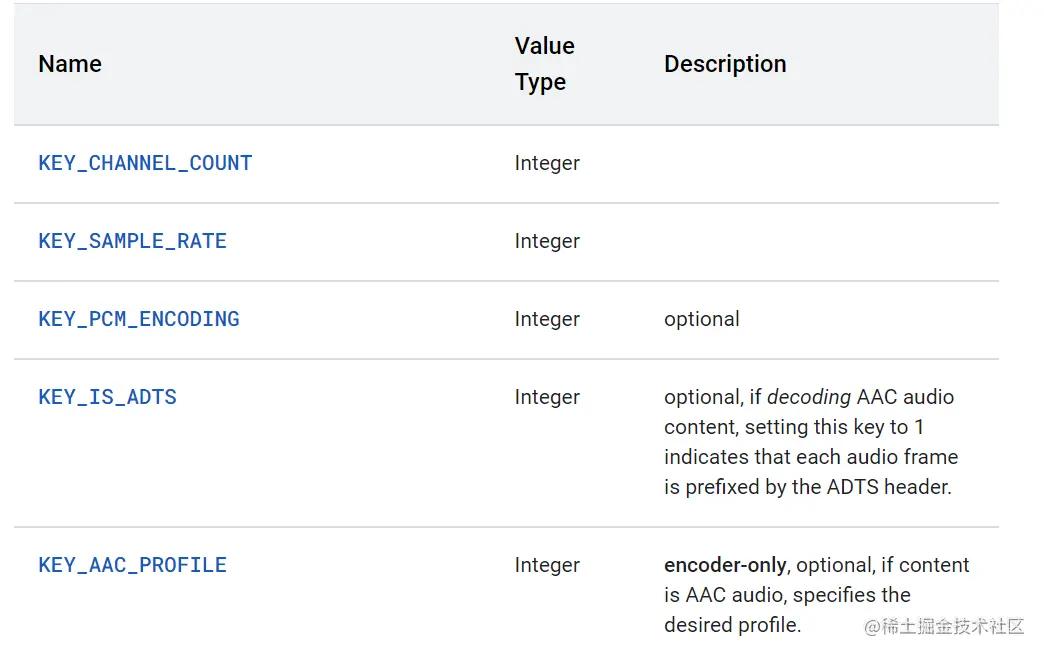Select the Value Type column header

click(x=544, y=64)
